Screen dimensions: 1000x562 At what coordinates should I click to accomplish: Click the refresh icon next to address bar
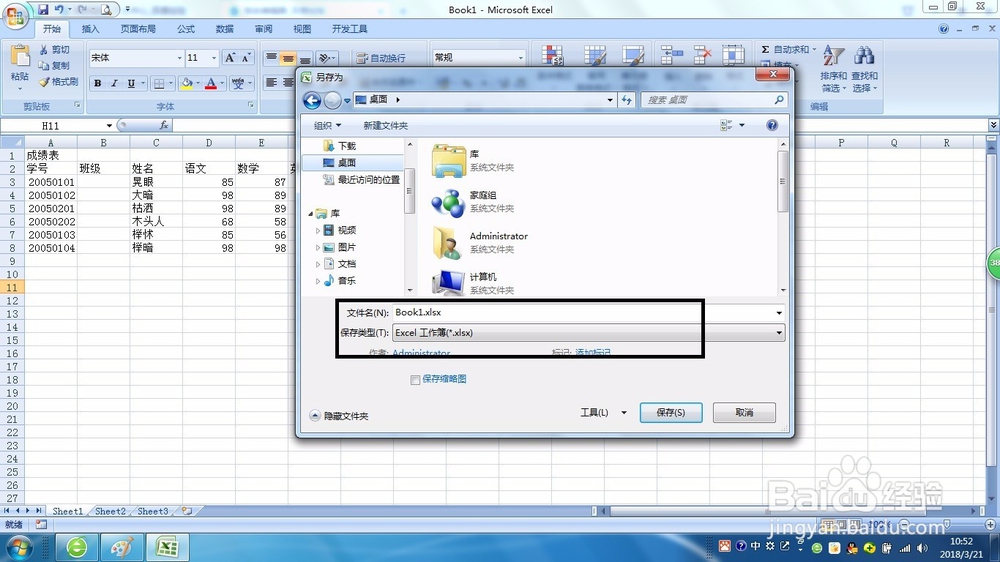pyautogui.click(x=627, y=100)
